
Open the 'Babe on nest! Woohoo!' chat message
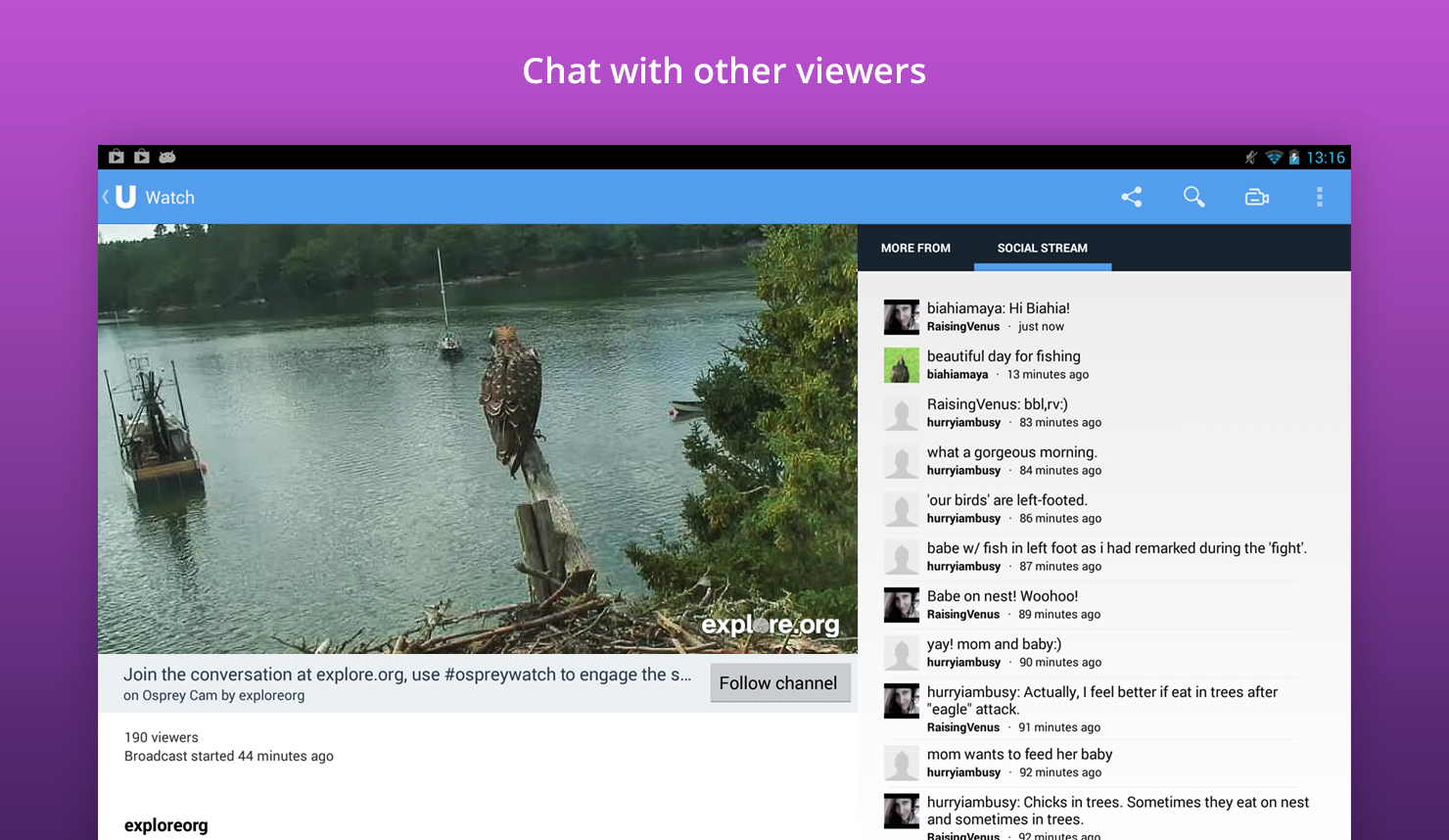tap(1003, 595)
